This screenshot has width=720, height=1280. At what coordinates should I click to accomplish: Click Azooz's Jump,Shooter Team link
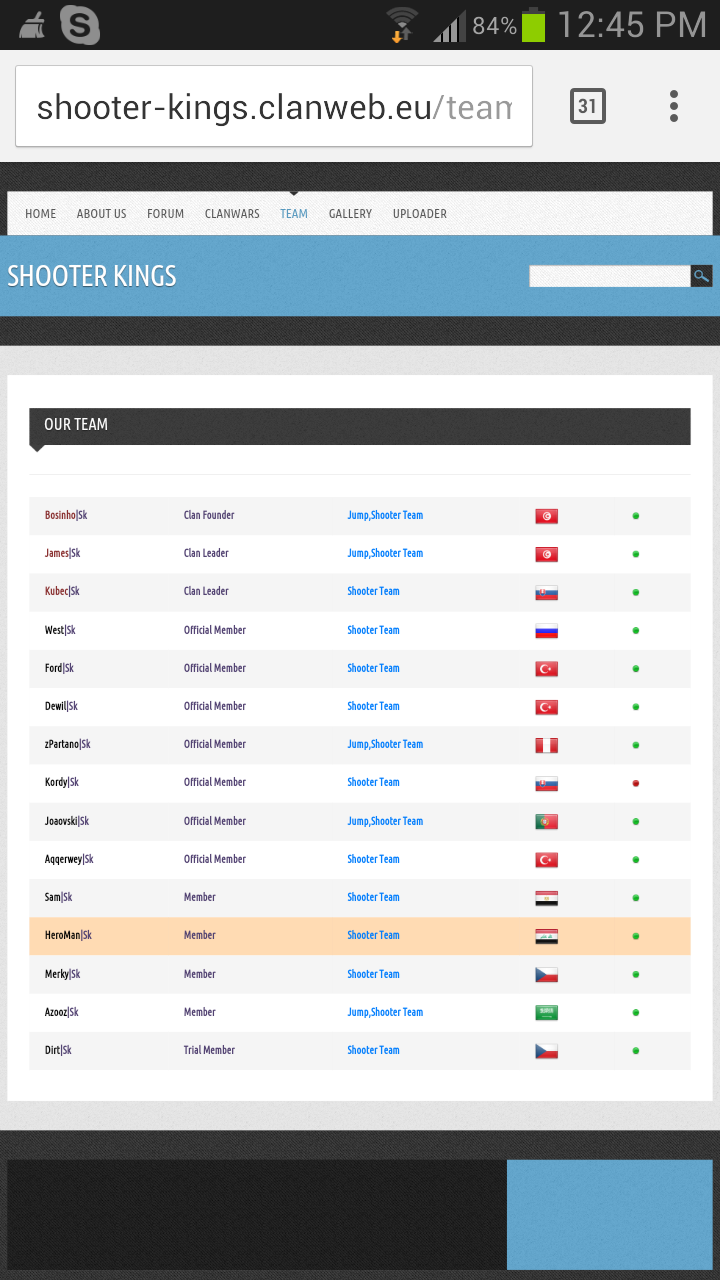(x=385, y=1012)
